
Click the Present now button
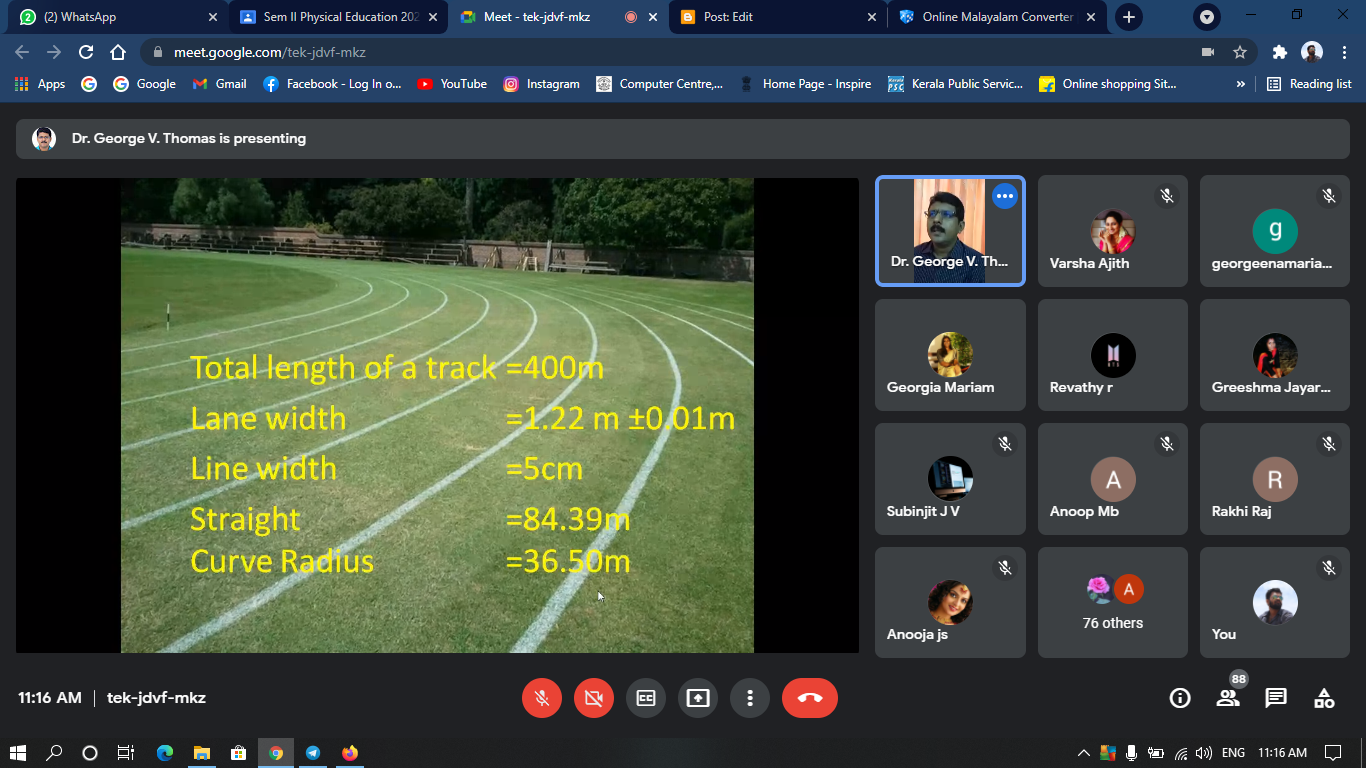pyautogui.click(x=698, y=698)
